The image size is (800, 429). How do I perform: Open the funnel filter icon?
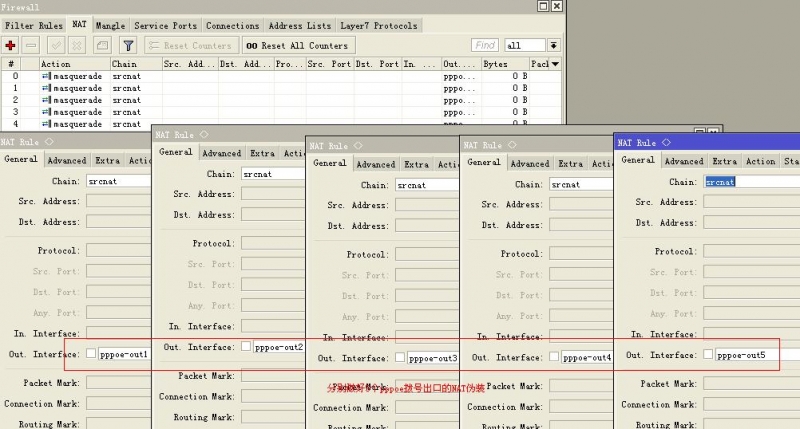point(129,45)
